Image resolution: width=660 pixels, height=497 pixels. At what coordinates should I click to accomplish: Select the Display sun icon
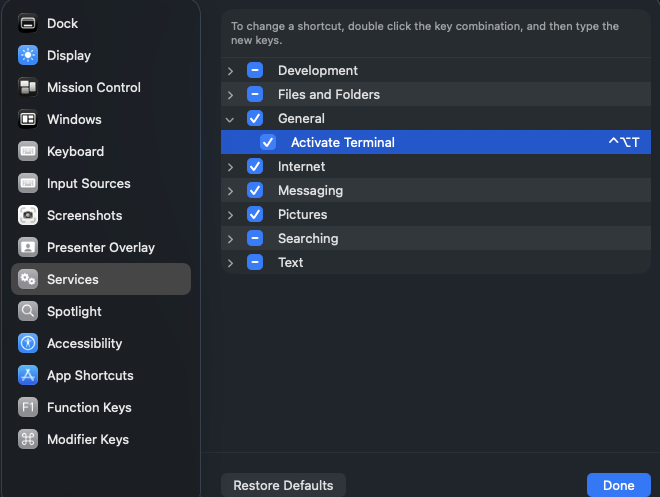(x=28, y=55)
